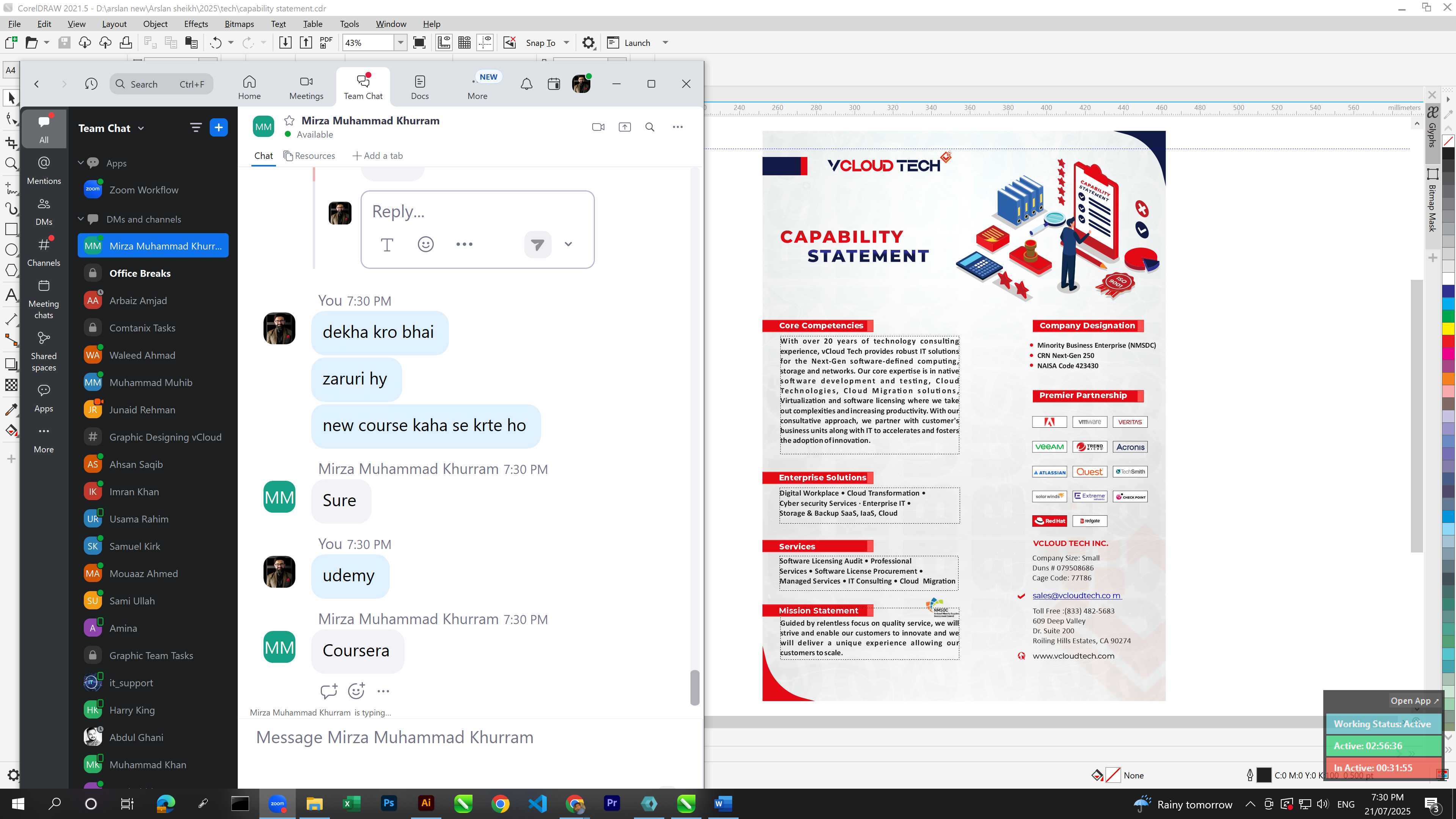
Task: Send the reply with the send button
Action: pos(538,244)
